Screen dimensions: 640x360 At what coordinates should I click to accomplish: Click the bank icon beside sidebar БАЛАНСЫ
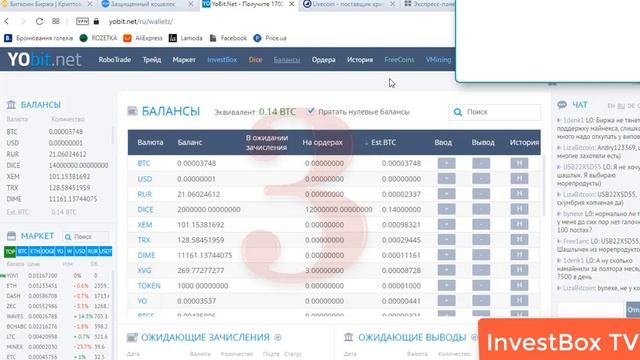click(x=11, y=104)
